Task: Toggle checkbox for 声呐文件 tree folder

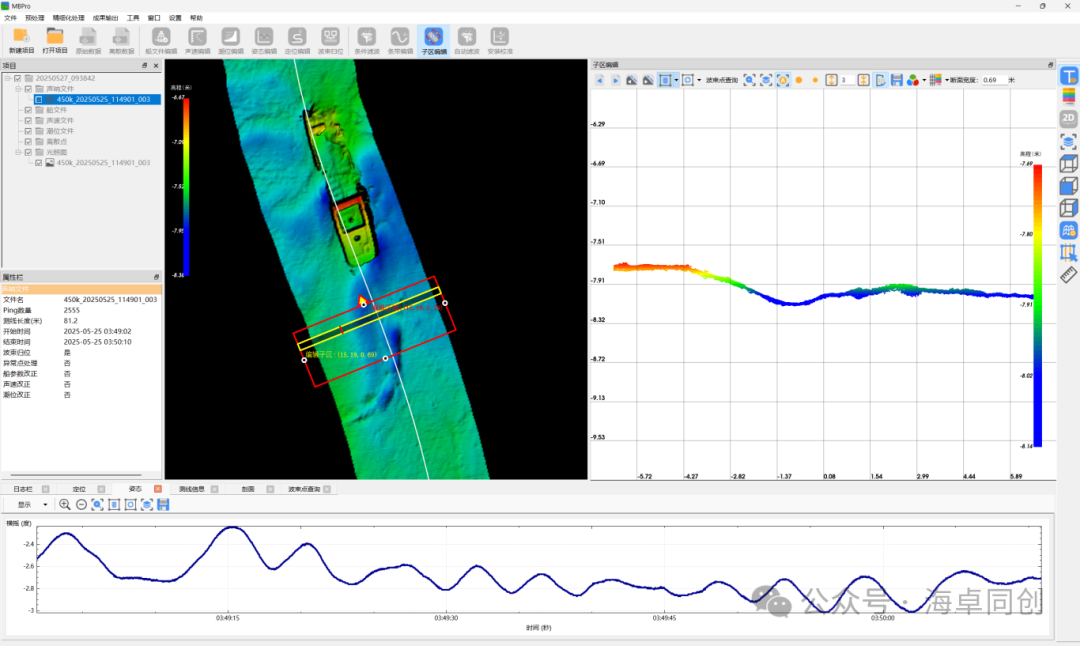Action: pos(28,89)
